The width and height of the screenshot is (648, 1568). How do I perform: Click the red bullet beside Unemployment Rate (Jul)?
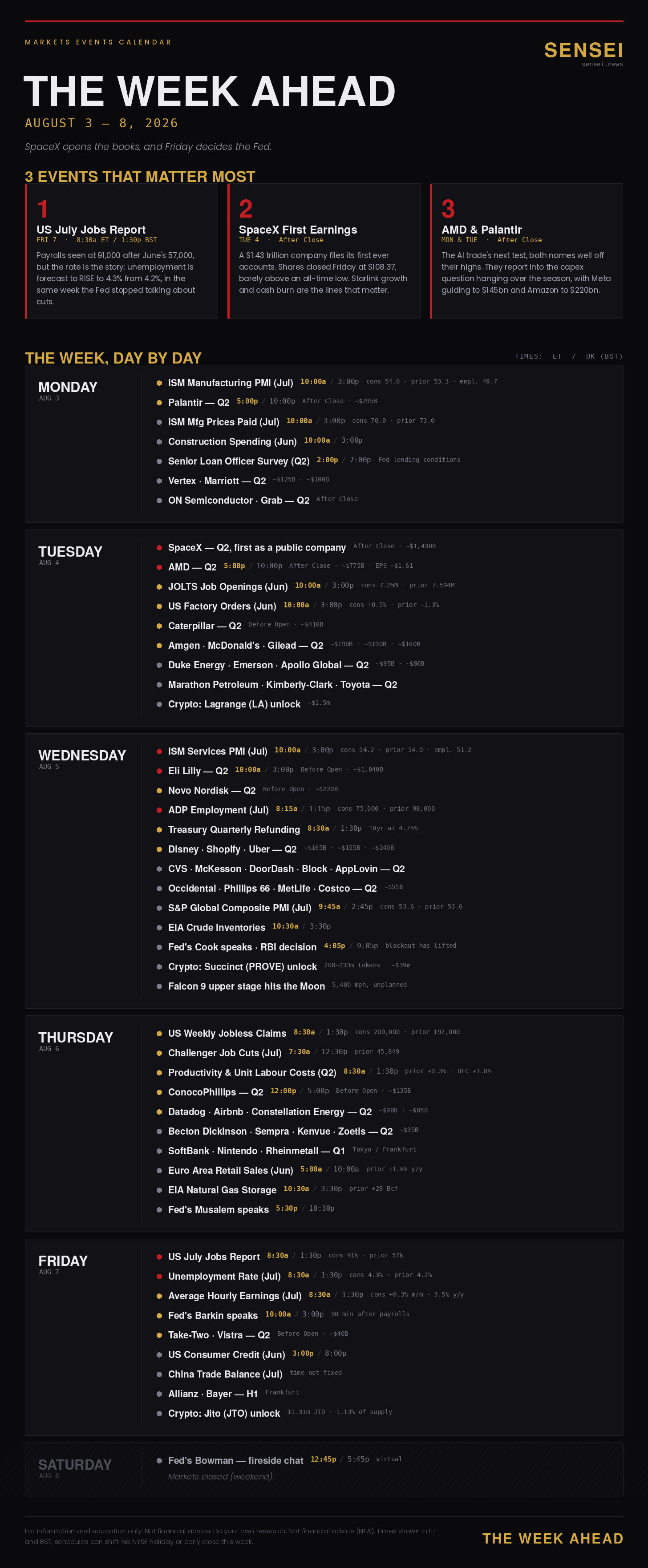(159, 1276)
